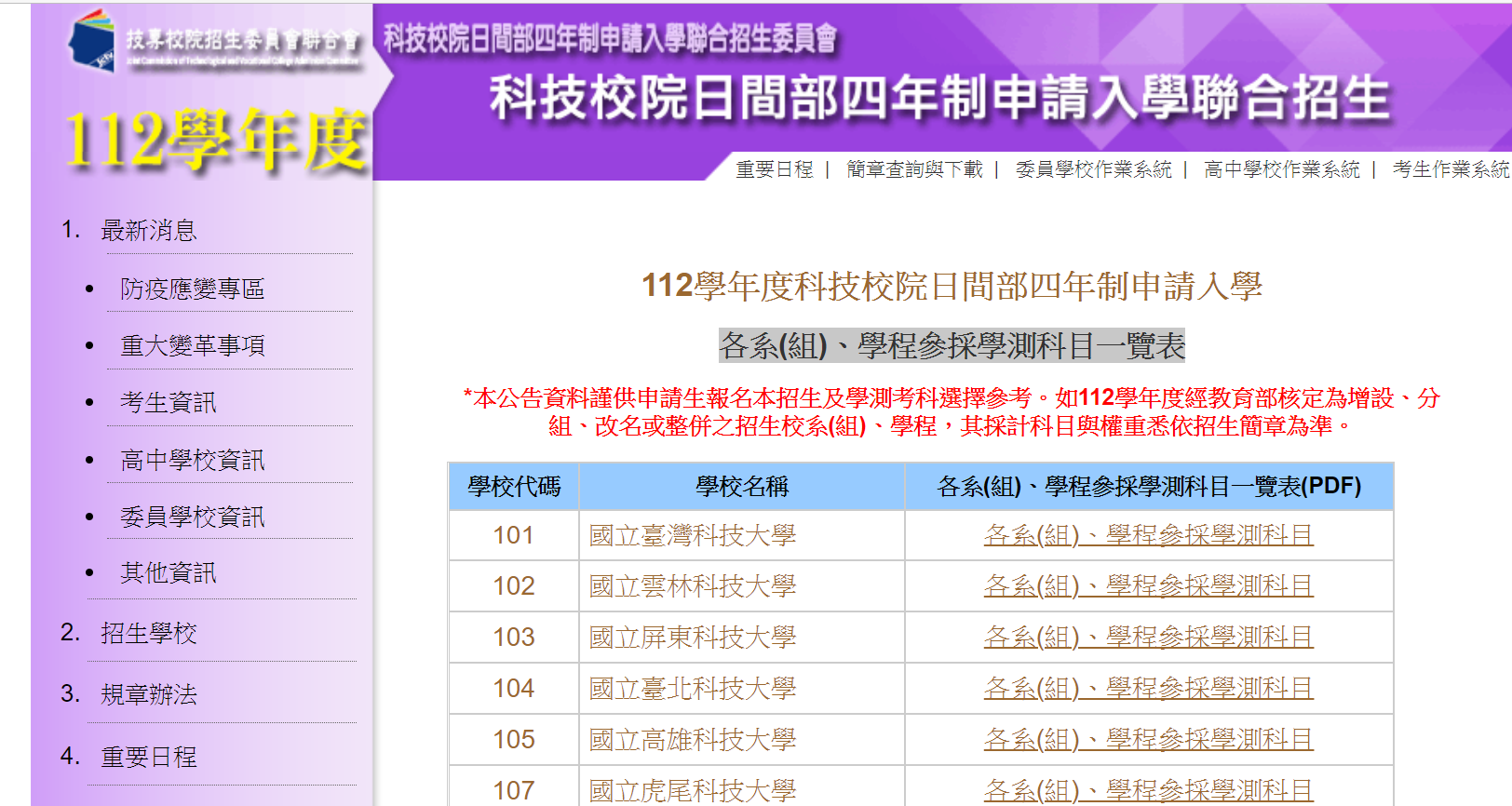Open 重大變革事項 sidebar link
Viewport: 1512px width, 806px height.
[193, 345]
